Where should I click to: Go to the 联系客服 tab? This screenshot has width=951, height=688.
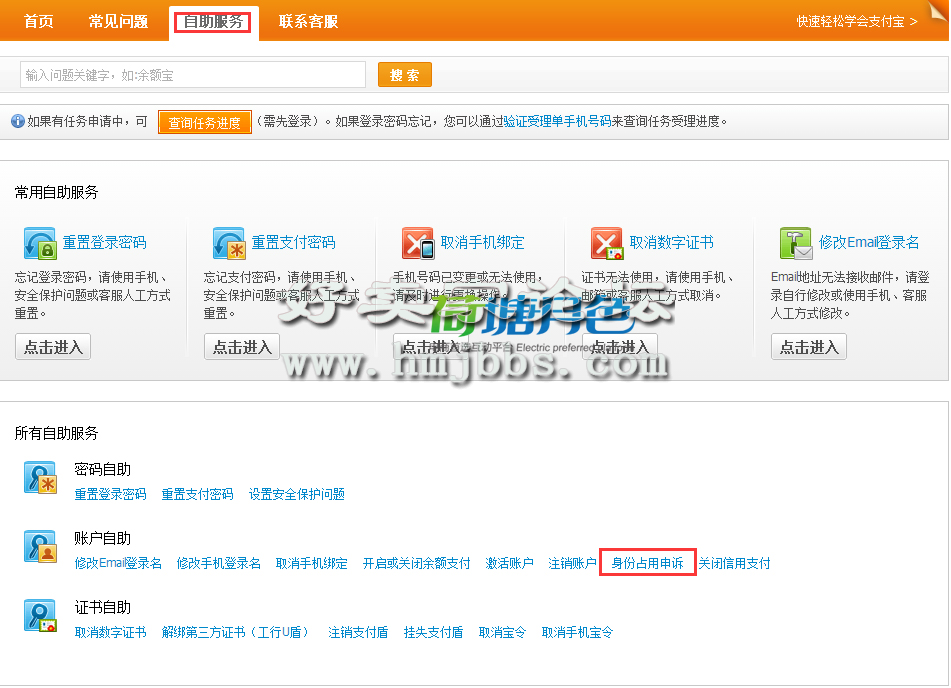(308, 21)
